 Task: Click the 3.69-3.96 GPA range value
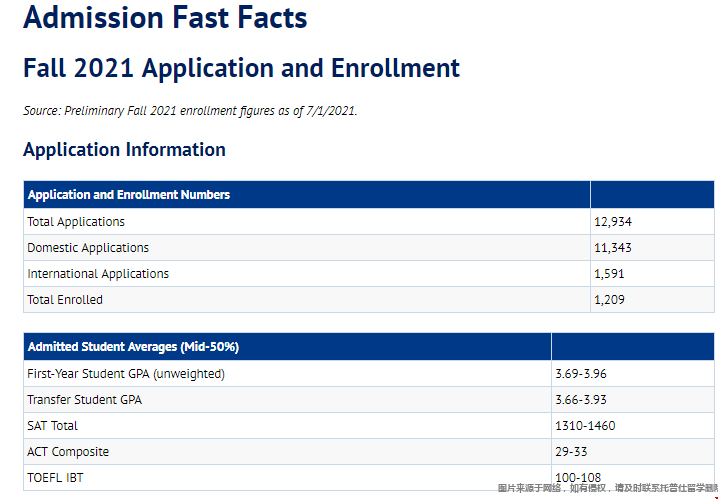coord(581,374)
